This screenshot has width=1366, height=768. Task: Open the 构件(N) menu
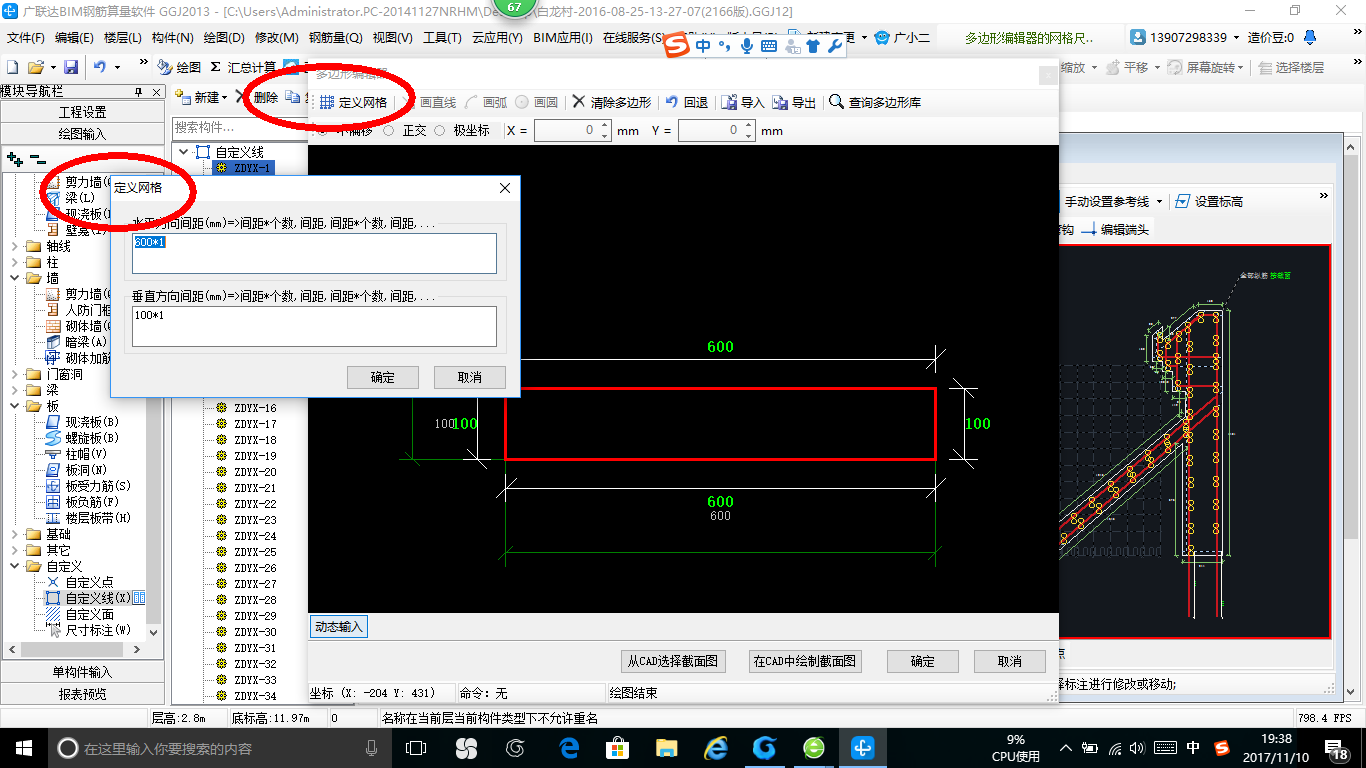(173, 38)
